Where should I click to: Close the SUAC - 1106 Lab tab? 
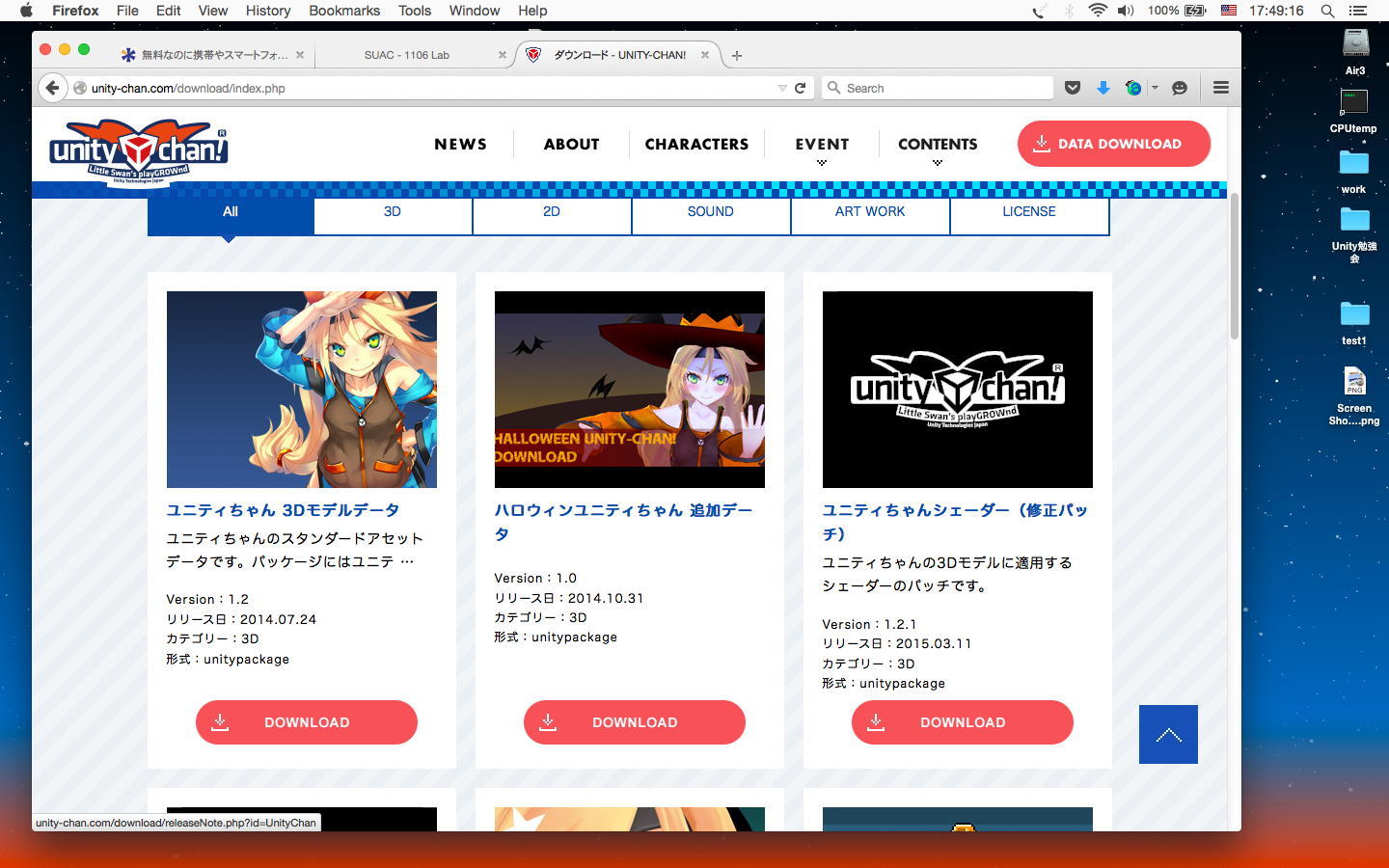point(502,55)
